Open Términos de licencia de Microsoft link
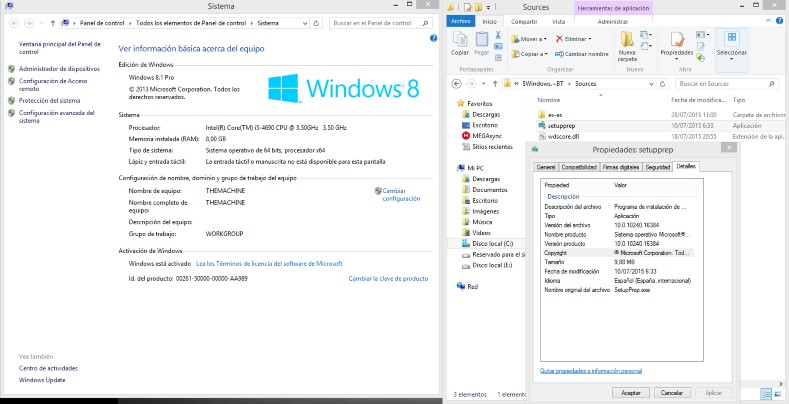 click(x=269, y=264)
